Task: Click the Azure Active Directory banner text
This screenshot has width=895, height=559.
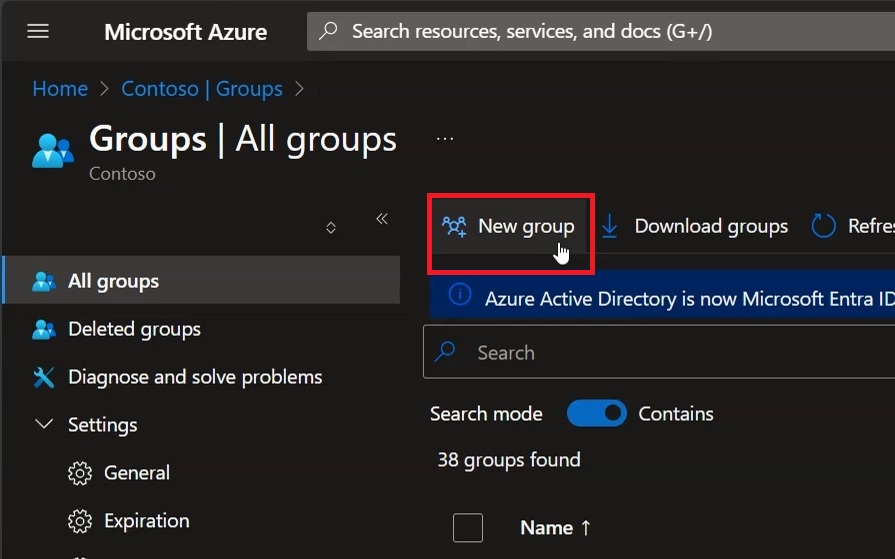Action: click(690, 299)
